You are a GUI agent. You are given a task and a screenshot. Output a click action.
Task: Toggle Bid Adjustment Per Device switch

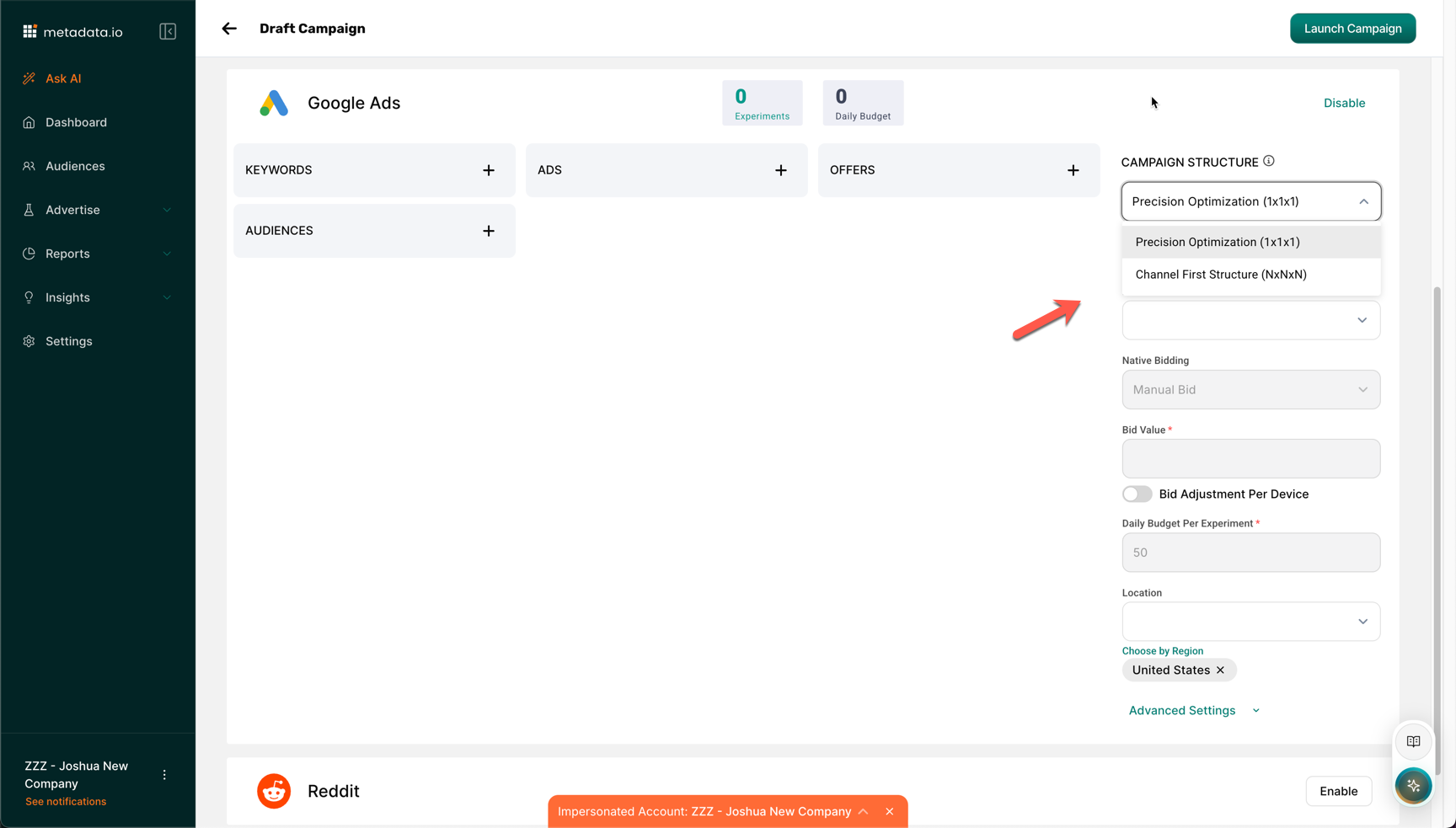click(1137, 494)
